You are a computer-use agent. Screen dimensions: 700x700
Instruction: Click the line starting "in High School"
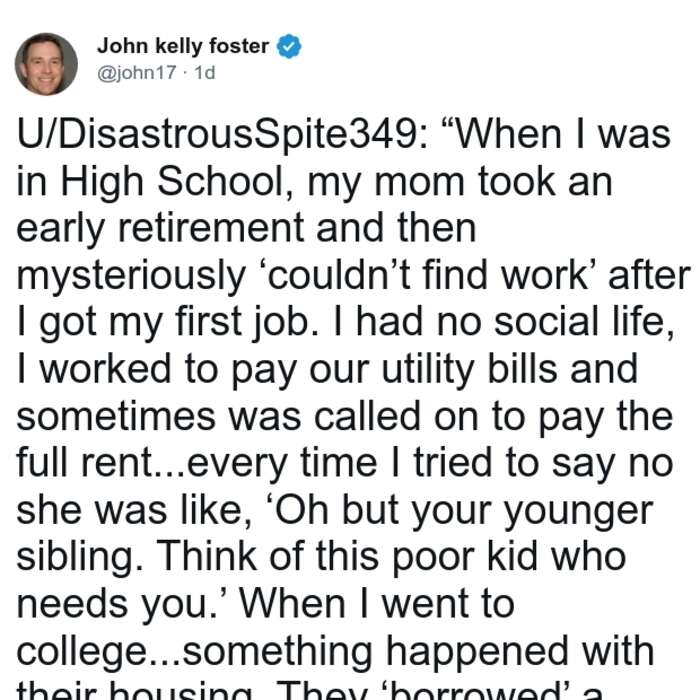pyautogui.click(x=314, y=182)
